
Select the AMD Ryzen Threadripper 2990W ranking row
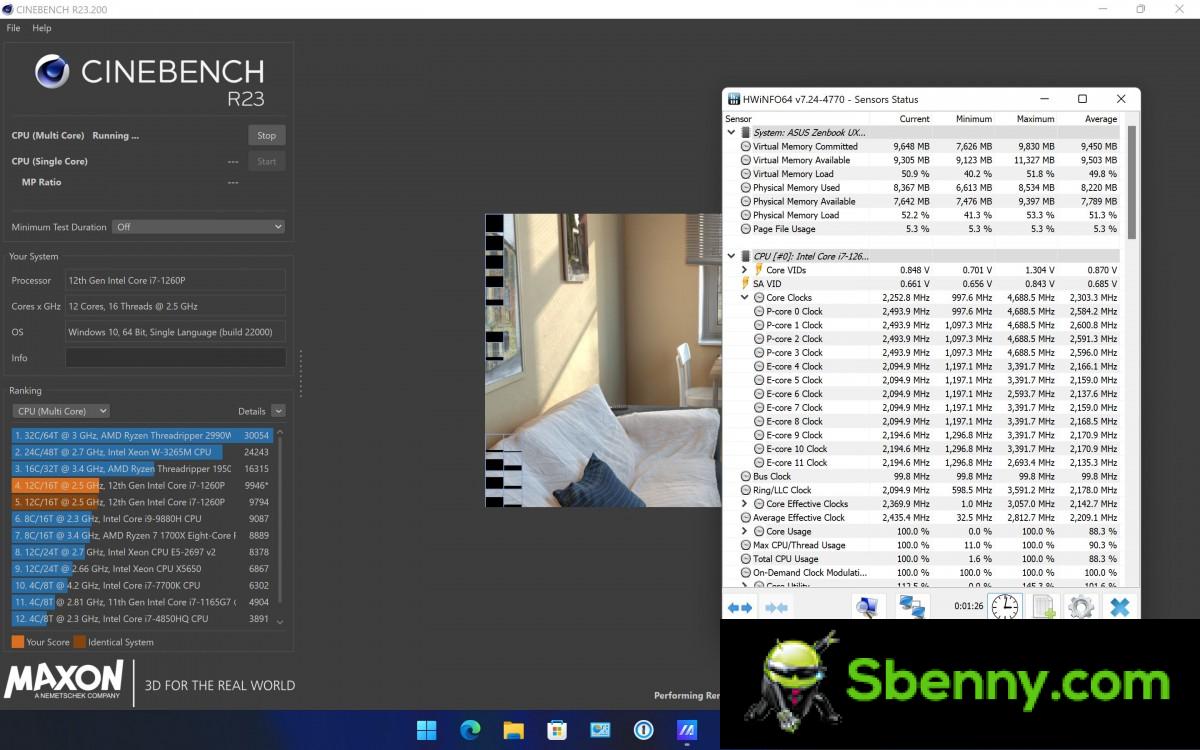click(142, 436)
